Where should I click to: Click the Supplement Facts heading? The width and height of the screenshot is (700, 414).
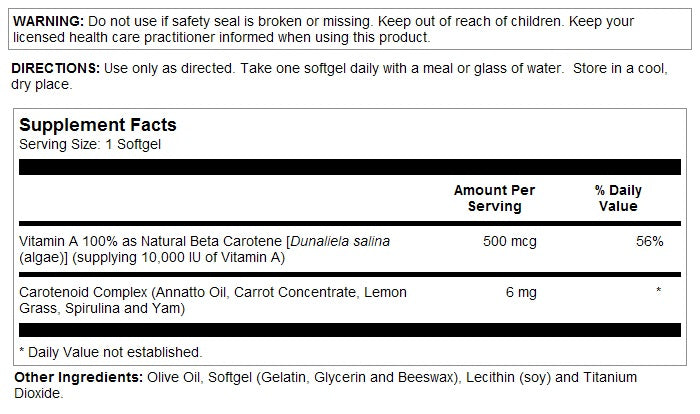pyautogui.click(x=98, y=125)
